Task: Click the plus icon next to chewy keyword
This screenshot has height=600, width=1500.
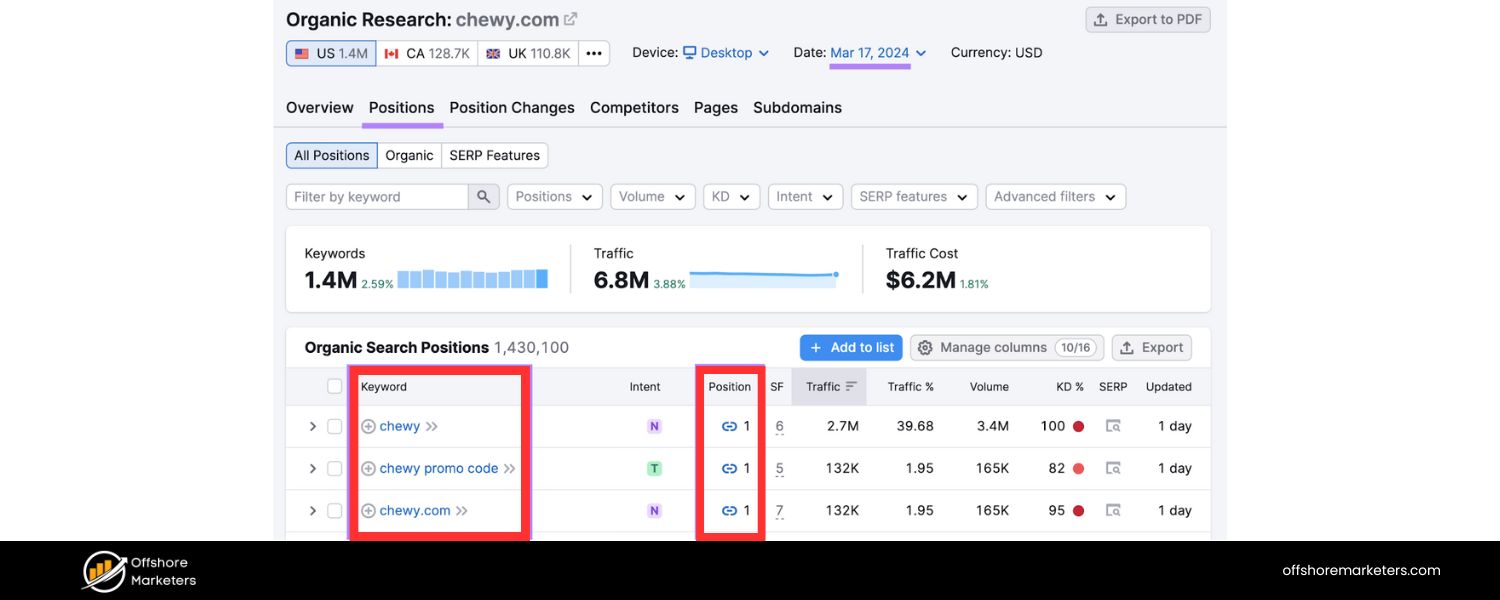Action: (x=368, y=426)
